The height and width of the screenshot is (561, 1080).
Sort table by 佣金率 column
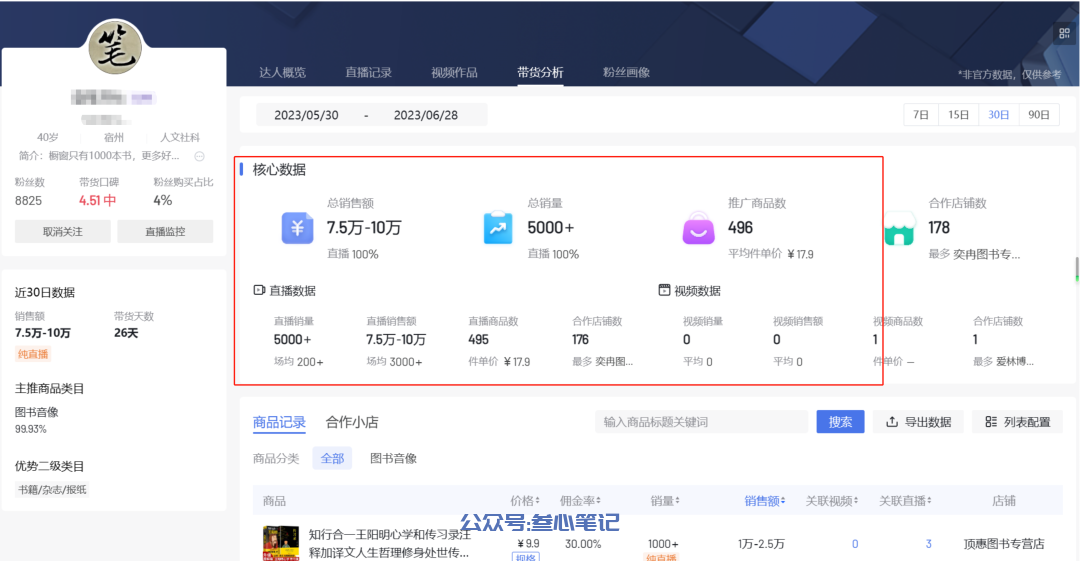580,501
